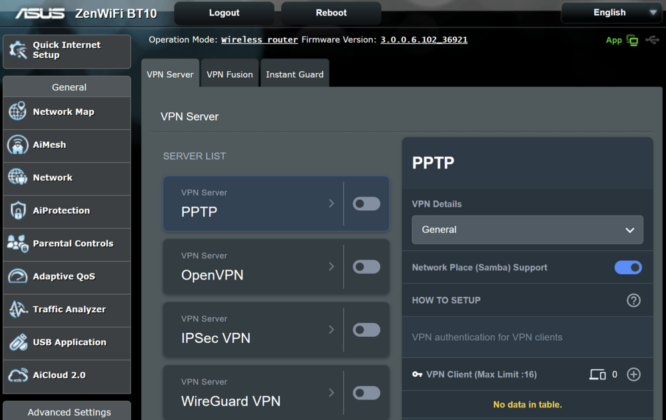666x420 pixels.
Task: Enable the OpenVPN server toggle
Action: (366, 267)
